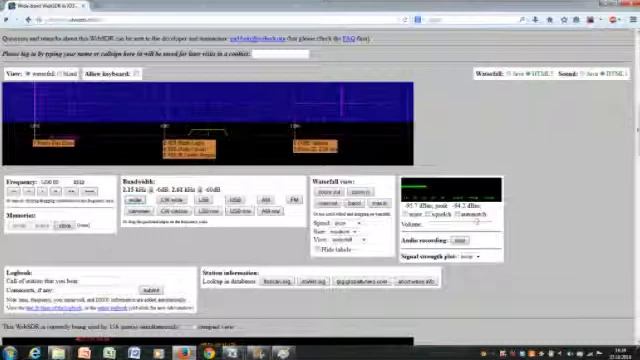Select the blind View radio button
640x360 pixels.
[x=60, y=74]
